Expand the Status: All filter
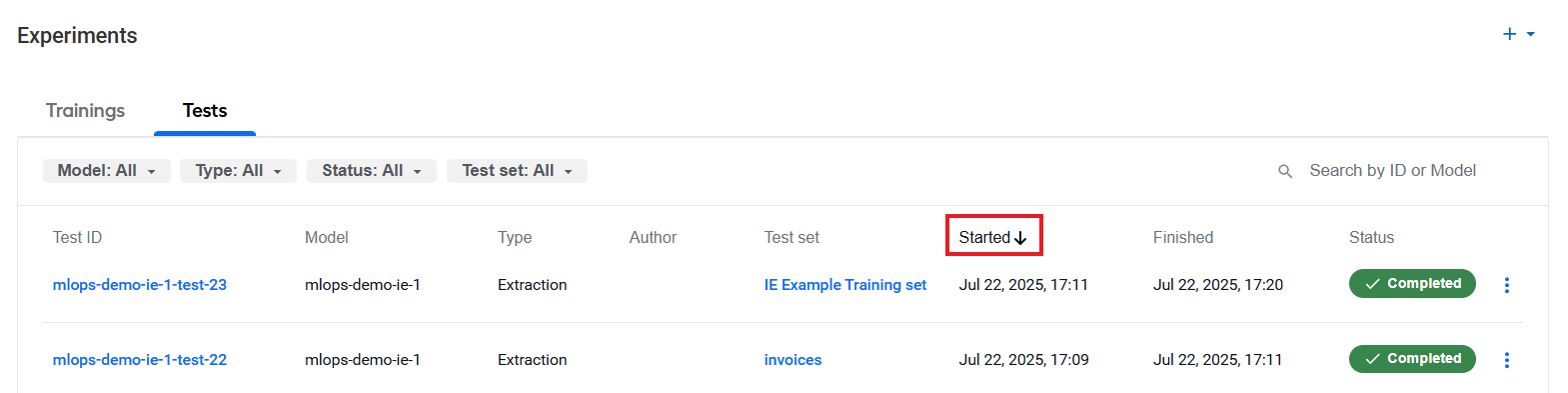 click(x=372, y=171)
